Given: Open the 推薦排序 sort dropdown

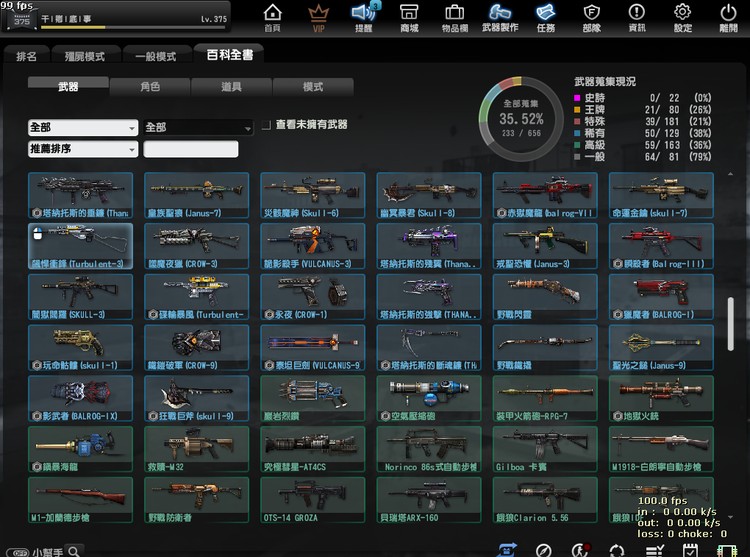Looking at the screenshot, I should 83,149.
